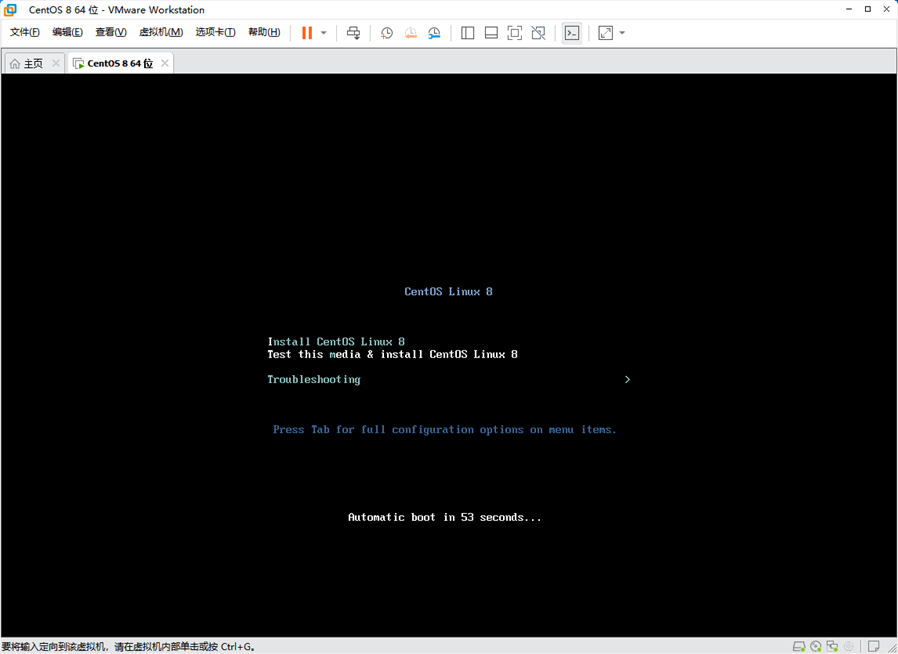Click the Automatic boot countdown text
This screenshot has width=898, height=654.
444,517
